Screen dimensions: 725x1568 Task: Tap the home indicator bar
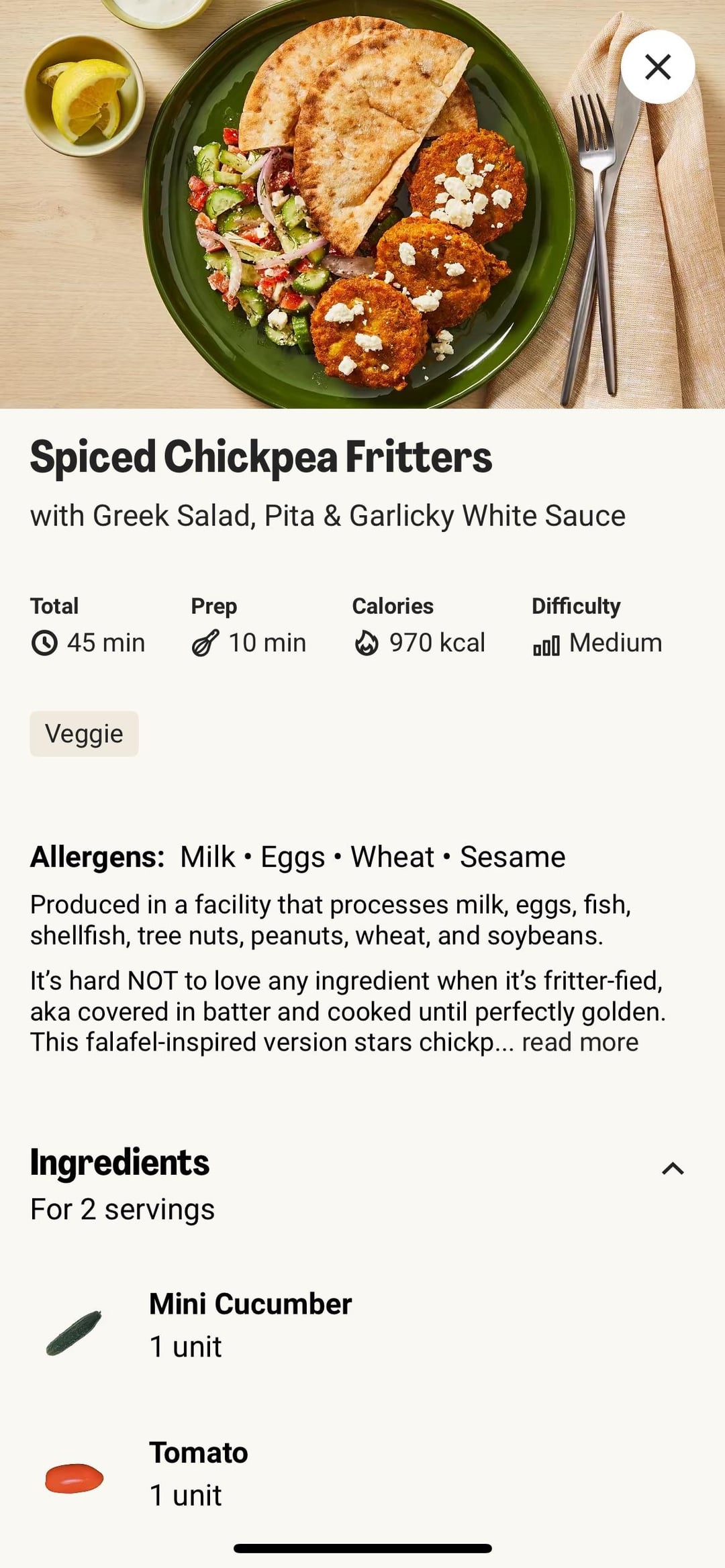pyautogui.click(x=362, y=1549)
